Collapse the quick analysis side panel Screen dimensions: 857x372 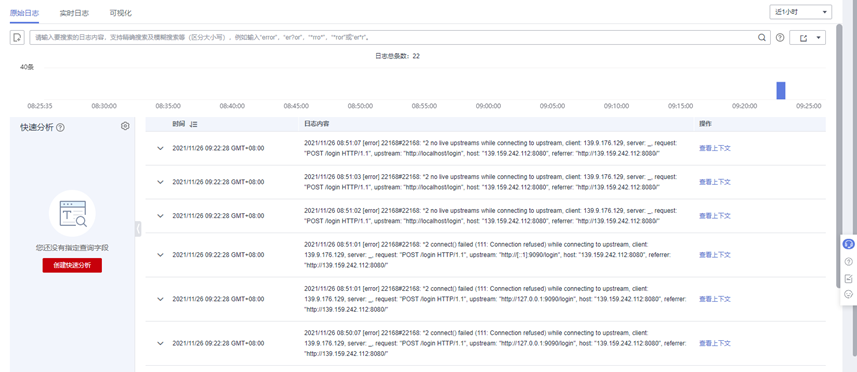(x=138, y=228)
